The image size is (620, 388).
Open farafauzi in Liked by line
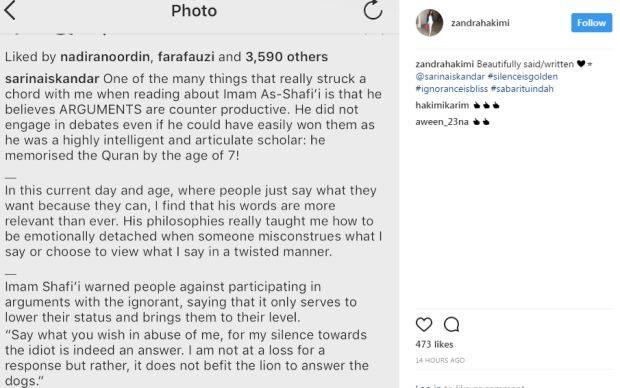coord(186,57)
